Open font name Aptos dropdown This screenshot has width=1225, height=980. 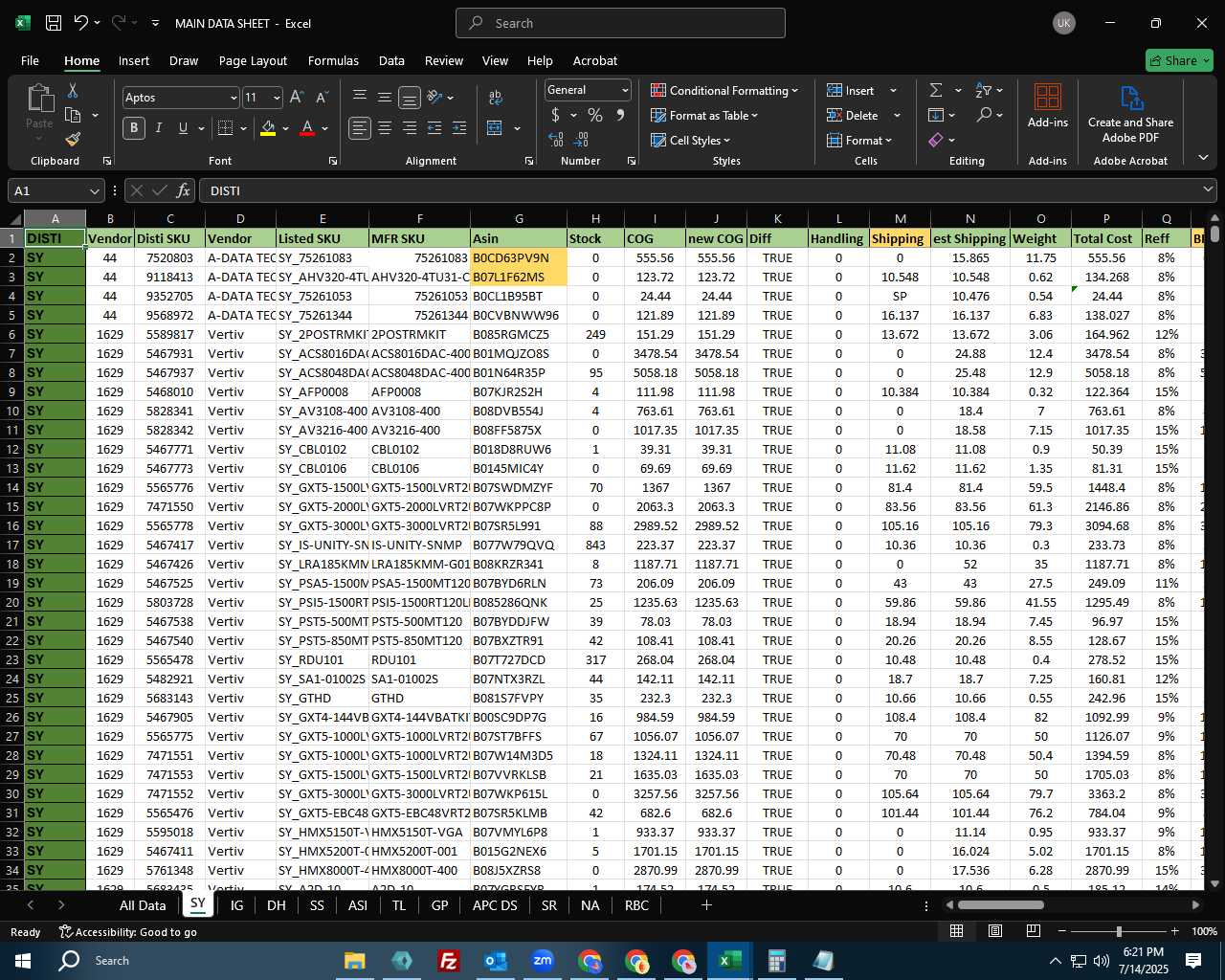click(x=233, y=98)
